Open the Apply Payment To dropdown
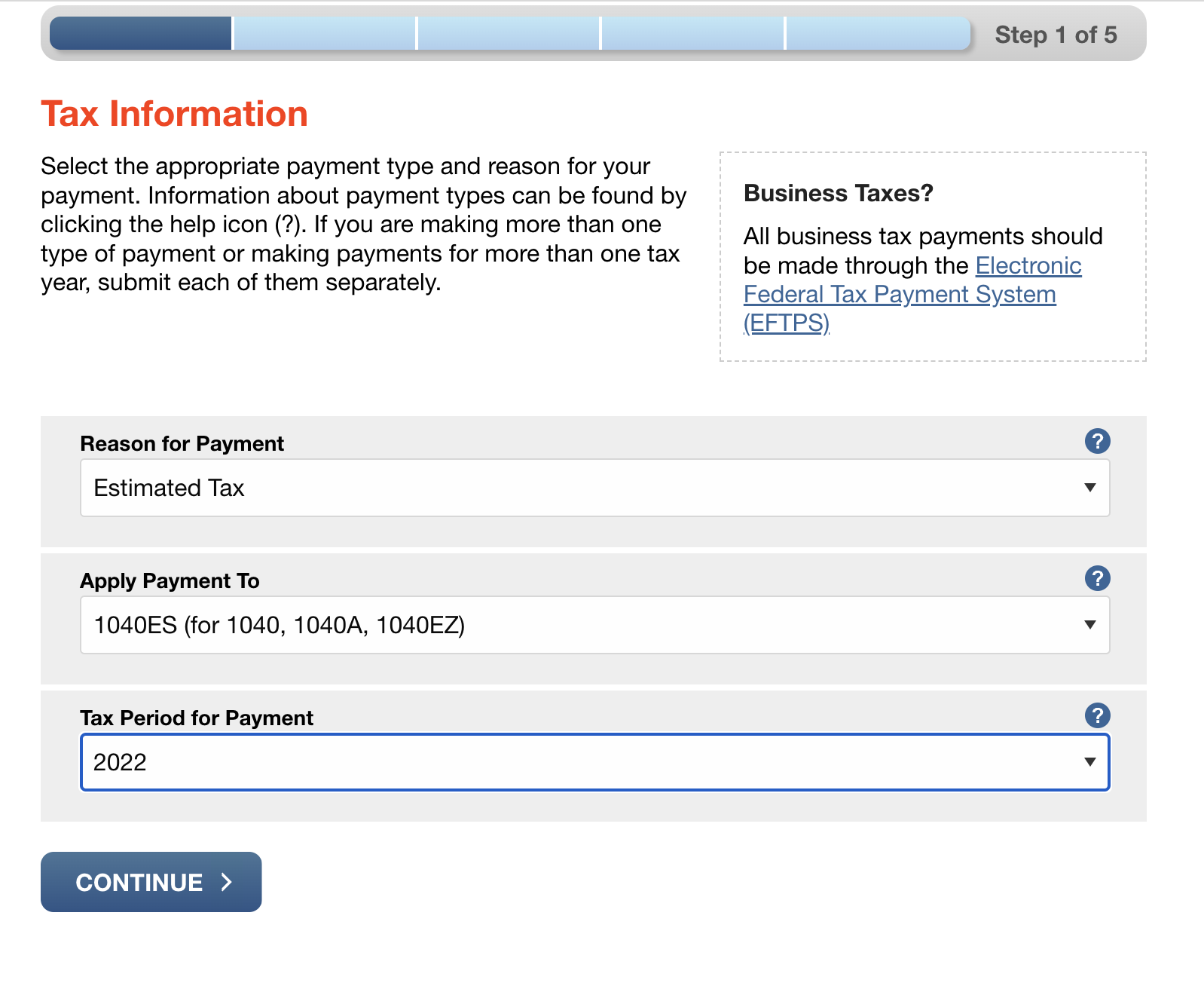This screenshot has height=986, width=1204. pyautogui.click(x=594, y=625)
